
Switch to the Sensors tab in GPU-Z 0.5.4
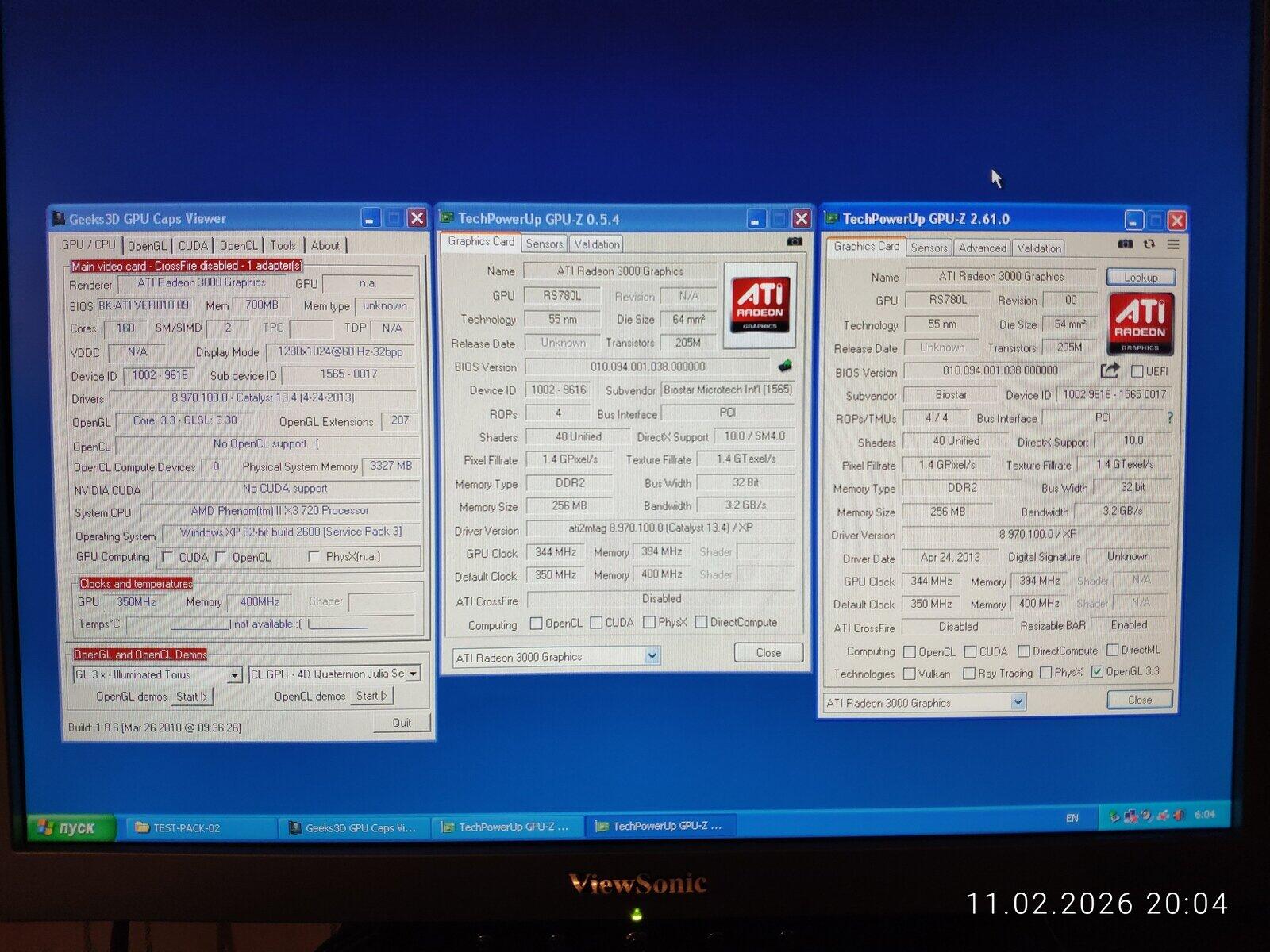click(x=545, y=244)
